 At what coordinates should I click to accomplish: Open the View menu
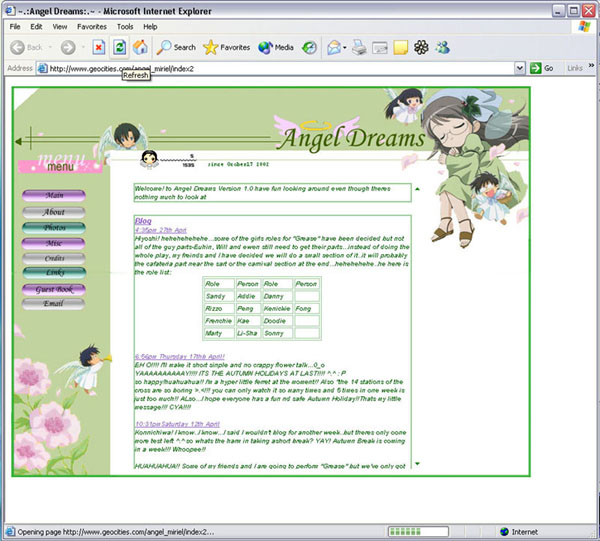(x=60, y=26)
